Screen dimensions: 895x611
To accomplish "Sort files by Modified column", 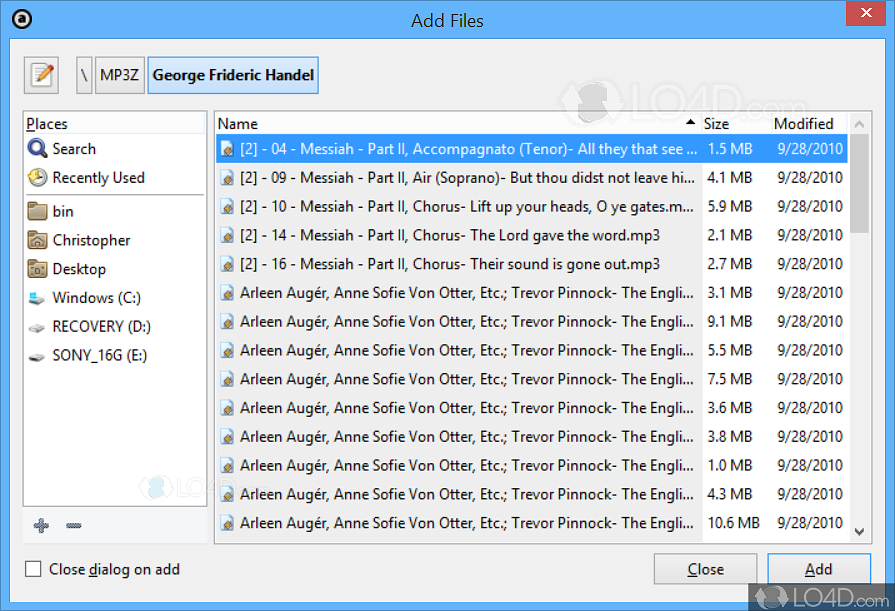I will pos(805,124).
